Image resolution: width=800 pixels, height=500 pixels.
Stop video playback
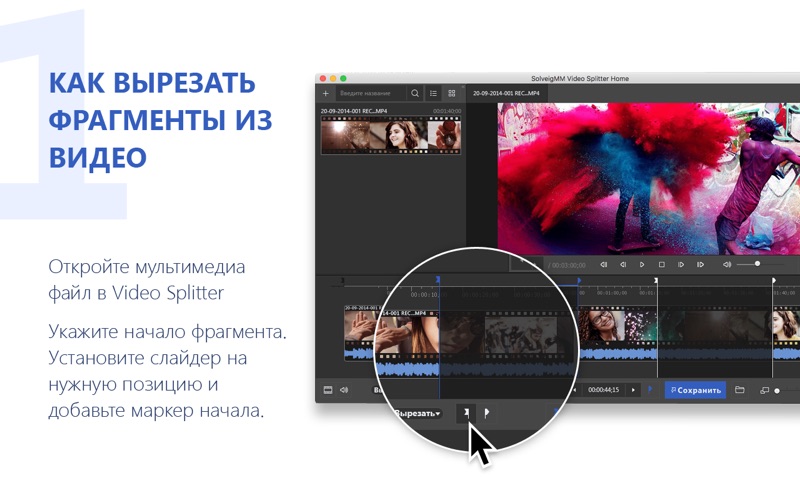(x=662, y=265)
